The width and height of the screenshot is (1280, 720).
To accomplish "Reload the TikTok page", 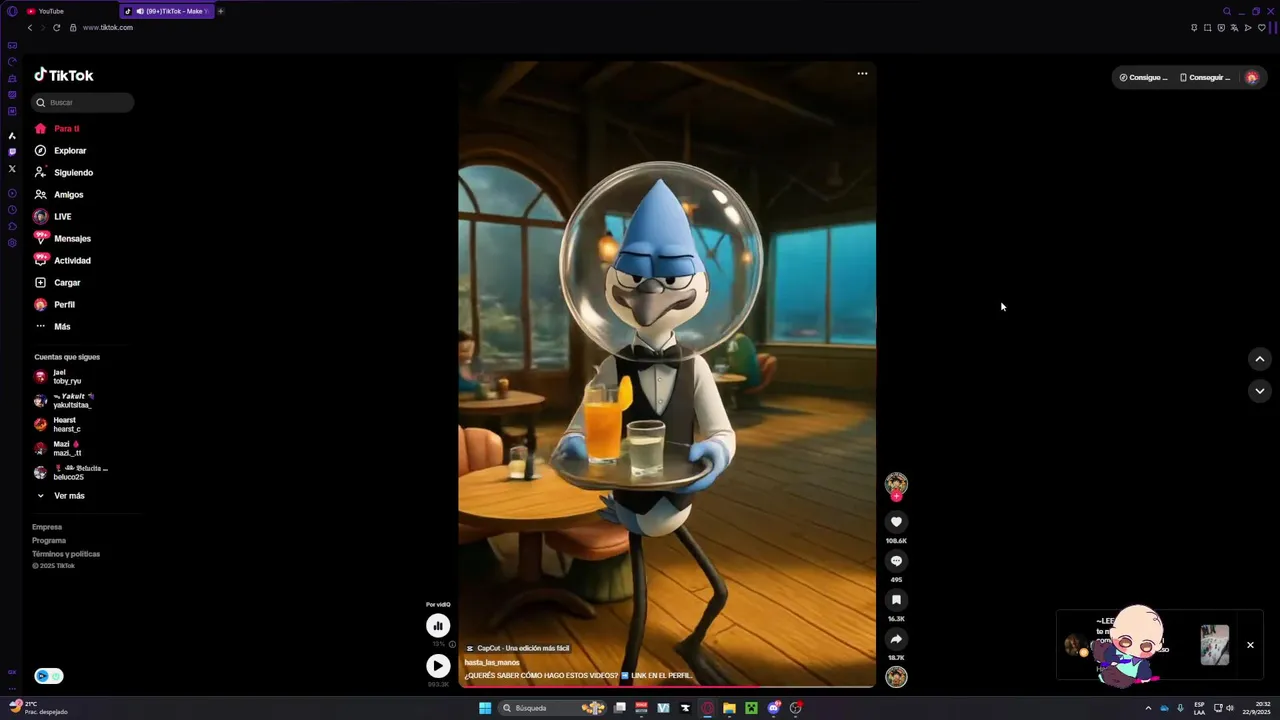I will (x=57, y=28).
